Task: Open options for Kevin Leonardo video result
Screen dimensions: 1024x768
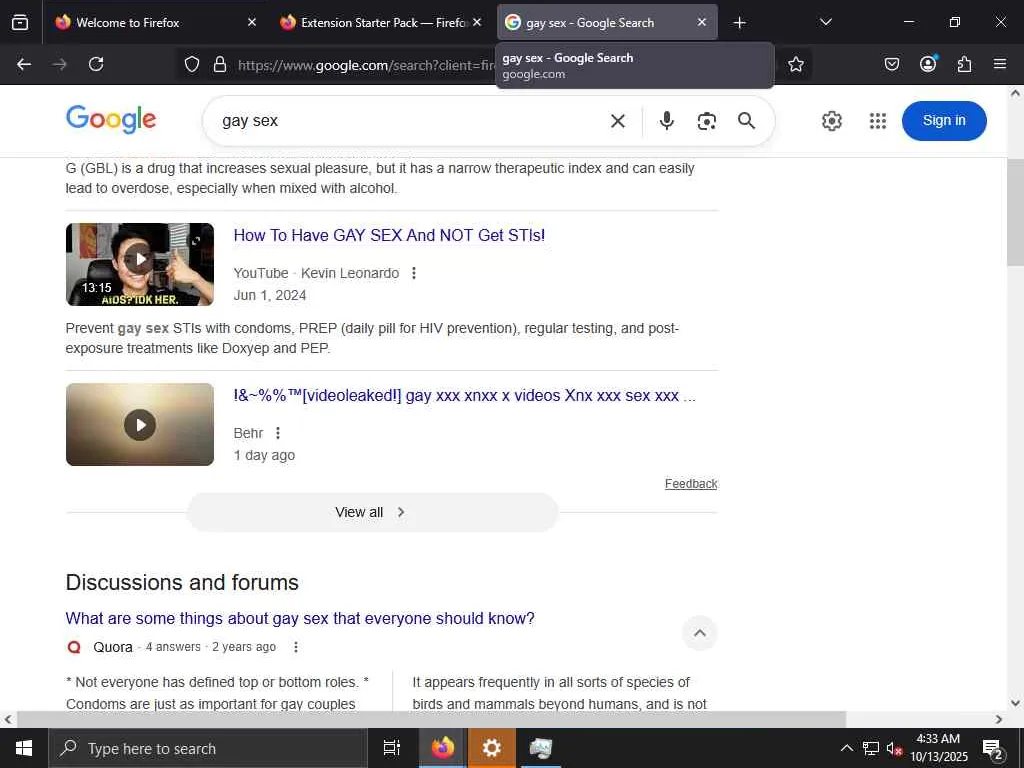Action: click(x=413, y=273)
